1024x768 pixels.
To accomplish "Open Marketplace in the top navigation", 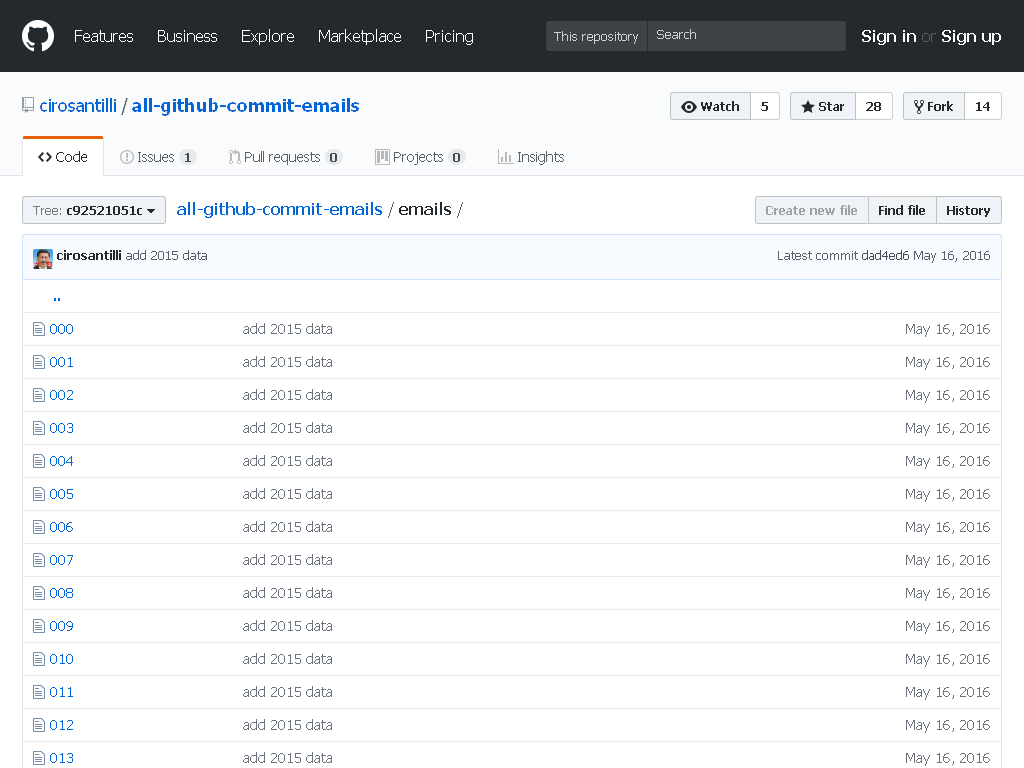I will (x=359, y=36).
